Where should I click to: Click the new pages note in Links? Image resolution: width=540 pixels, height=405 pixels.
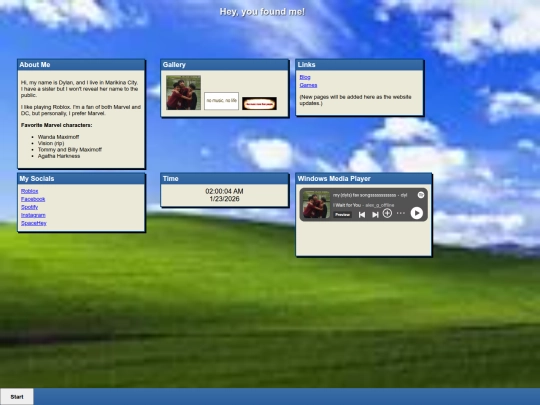point(355,100)
